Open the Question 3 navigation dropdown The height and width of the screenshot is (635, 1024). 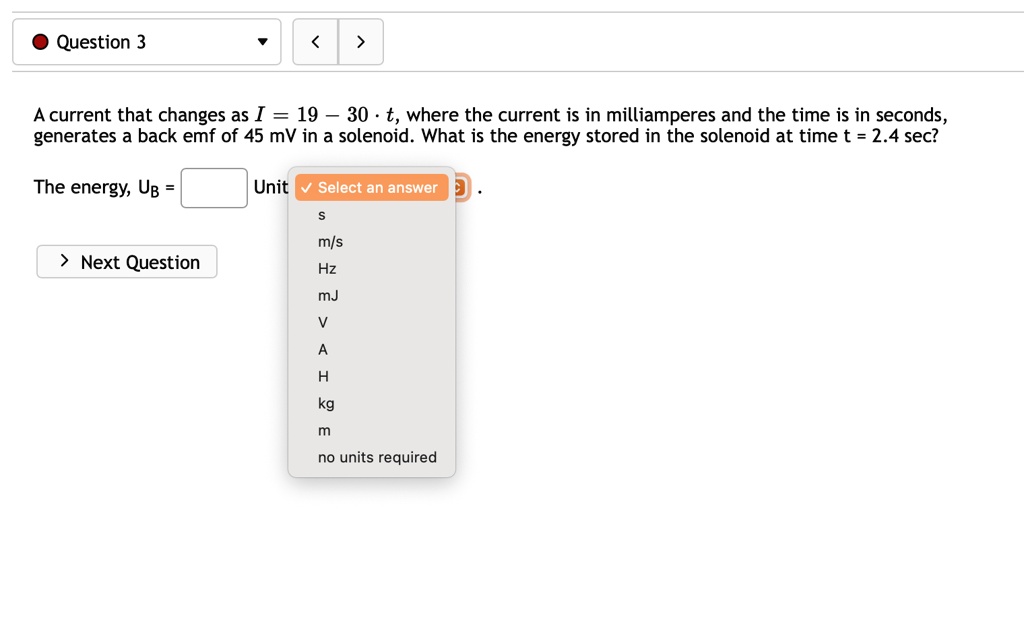[146, 41]
